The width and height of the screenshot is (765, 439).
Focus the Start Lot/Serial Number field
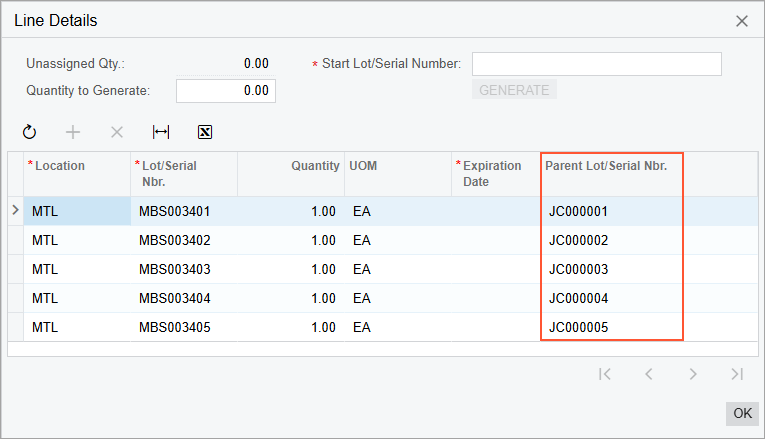click(x=596, y=64)
